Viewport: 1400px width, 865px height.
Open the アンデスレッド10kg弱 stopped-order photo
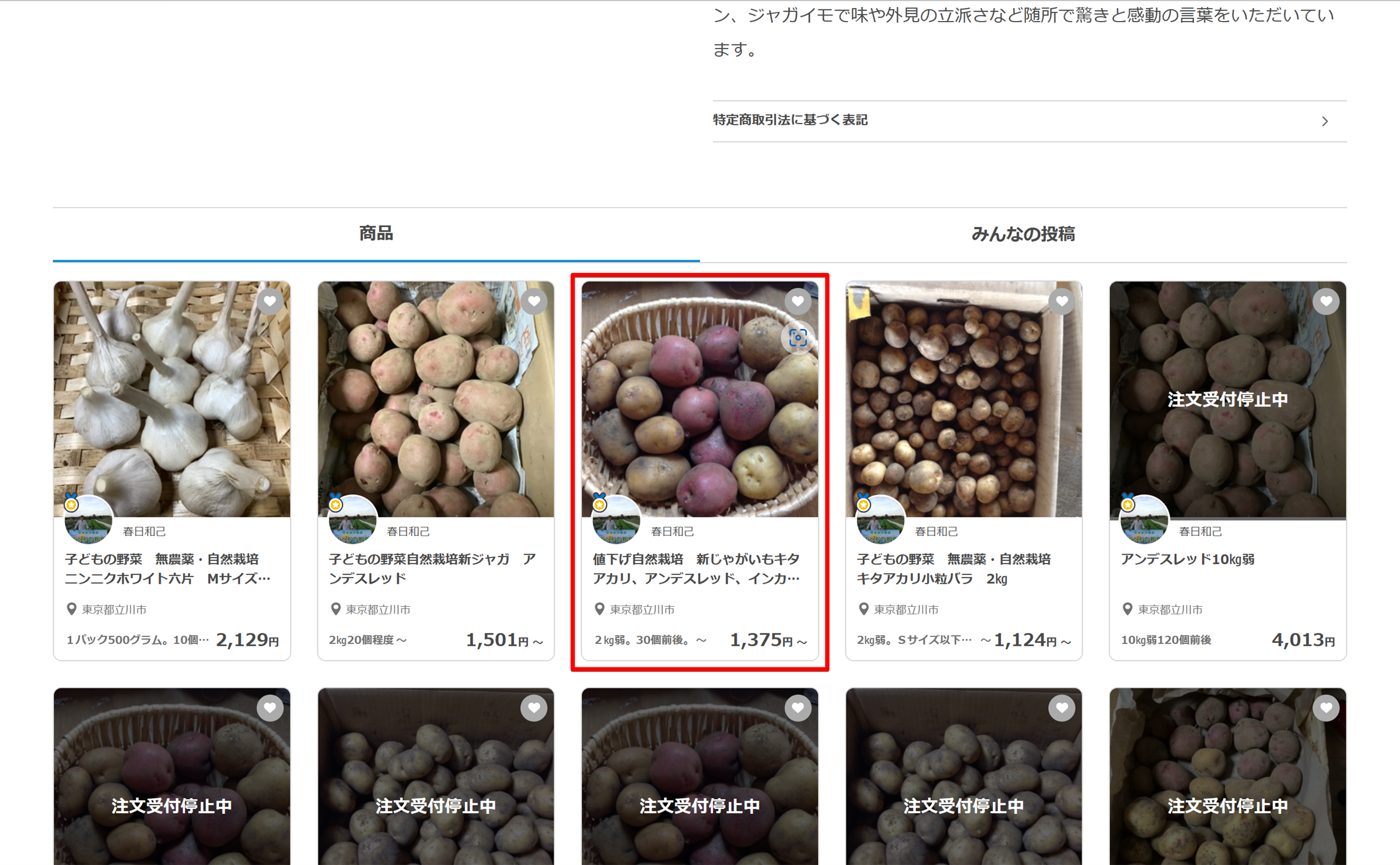coord(1228,399)
